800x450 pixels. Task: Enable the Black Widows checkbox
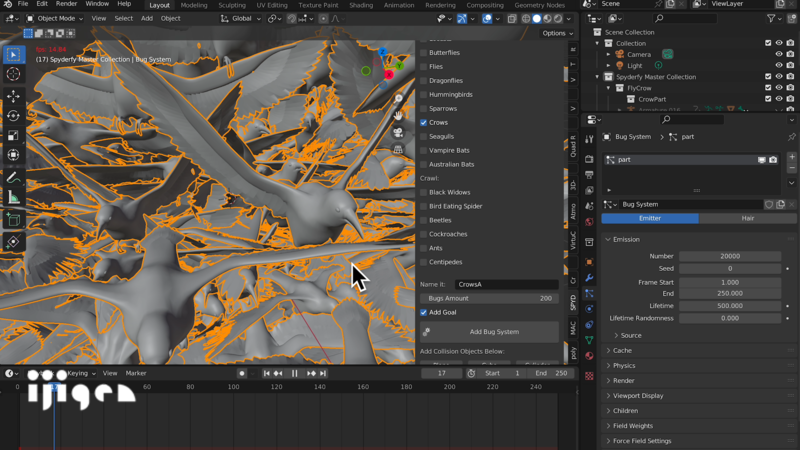[x=423, y=192]
